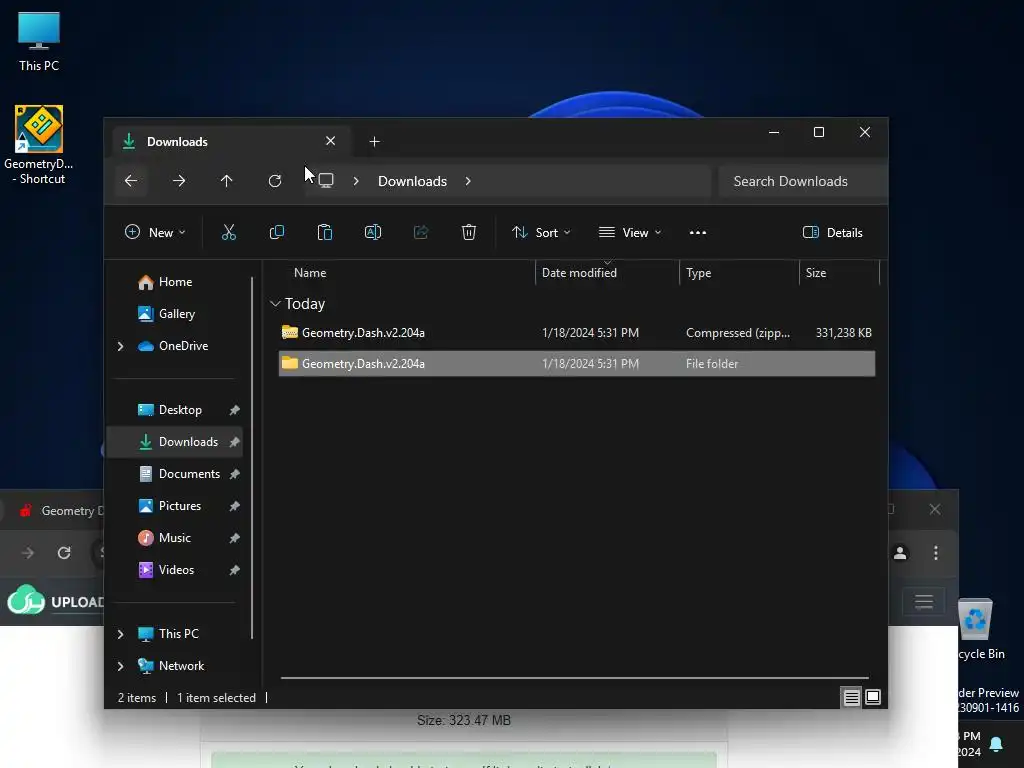1024x768 pixels.
Task: Open the See more three-dots menu
Action: tap(697, 232)
